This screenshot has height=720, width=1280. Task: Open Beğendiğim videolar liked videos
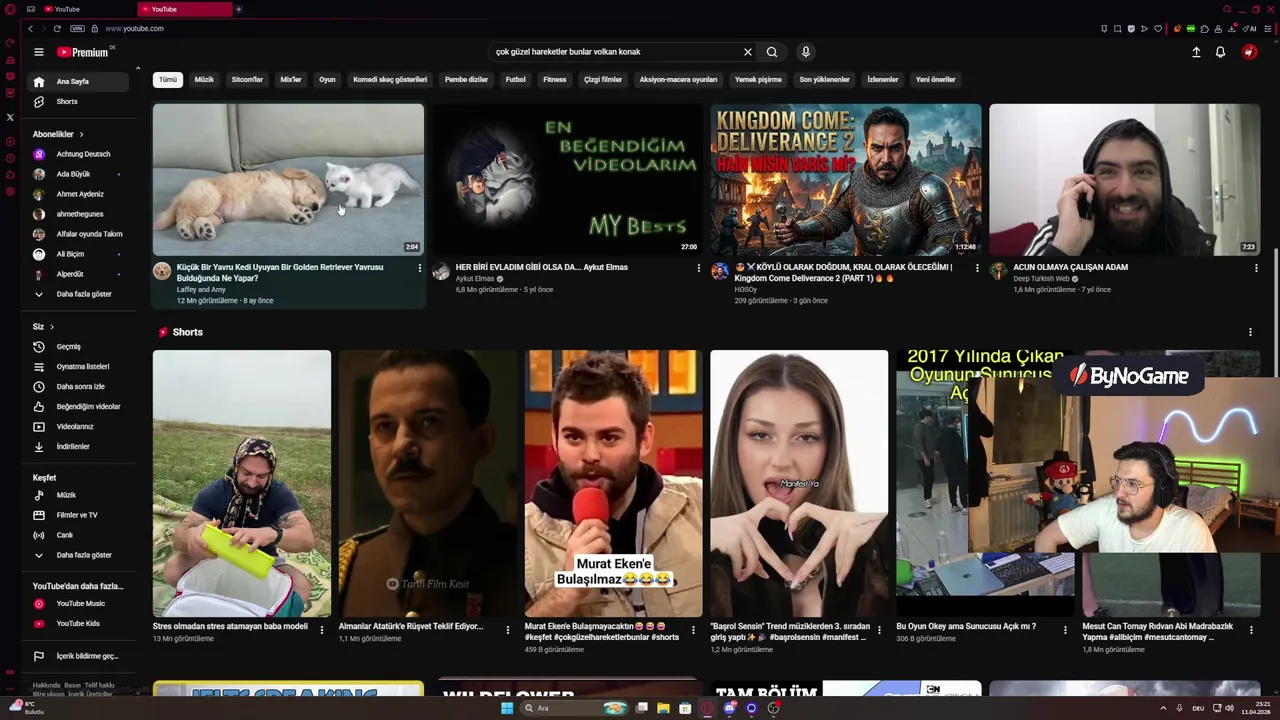point(80,406)
